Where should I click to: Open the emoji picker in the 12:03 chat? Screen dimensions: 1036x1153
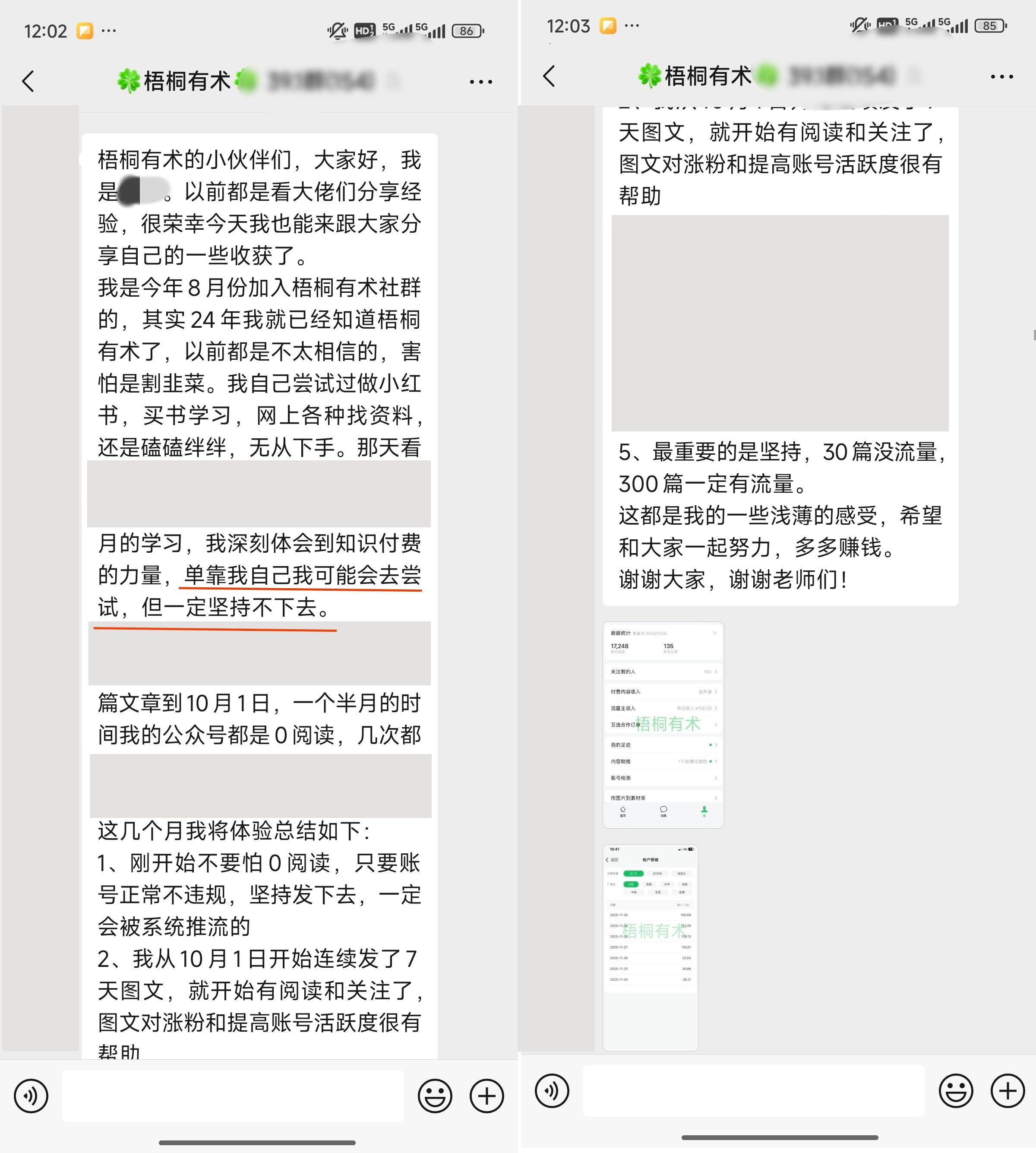(x=956, y=1090)
